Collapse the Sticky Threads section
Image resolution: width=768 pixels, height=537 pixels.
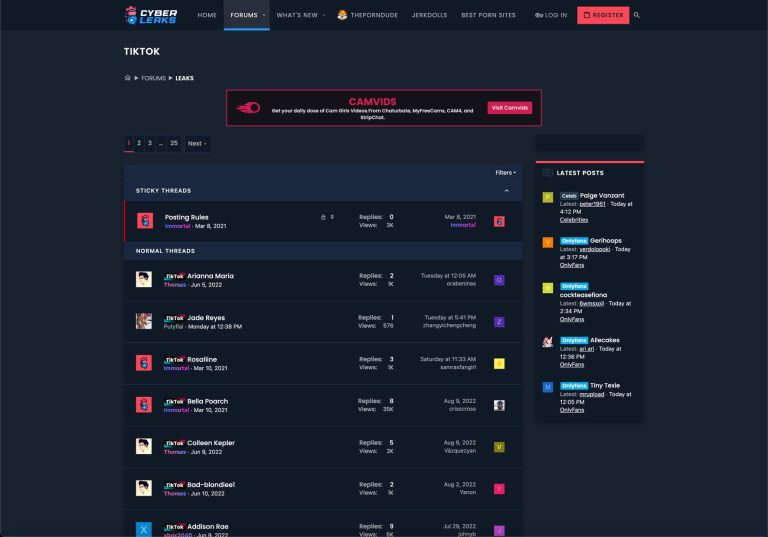[506, 191]
